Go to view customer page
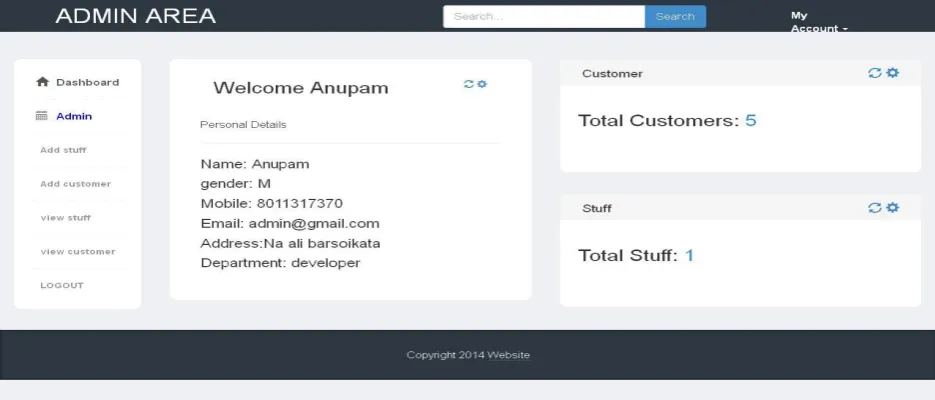The image size is (935, 400). 78,252
